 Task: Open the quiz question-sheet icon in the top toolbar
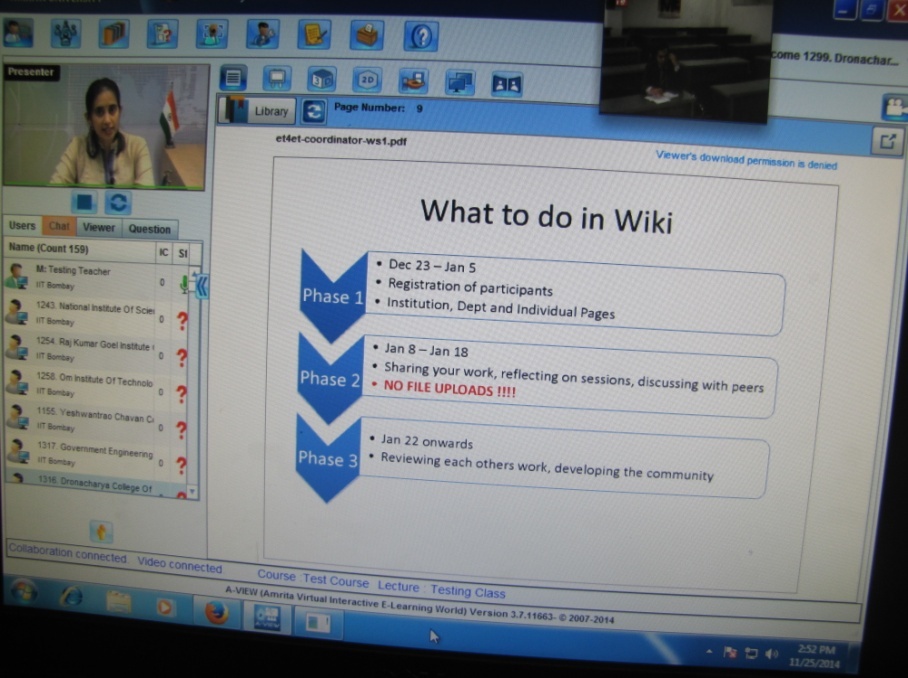point(162,34)
